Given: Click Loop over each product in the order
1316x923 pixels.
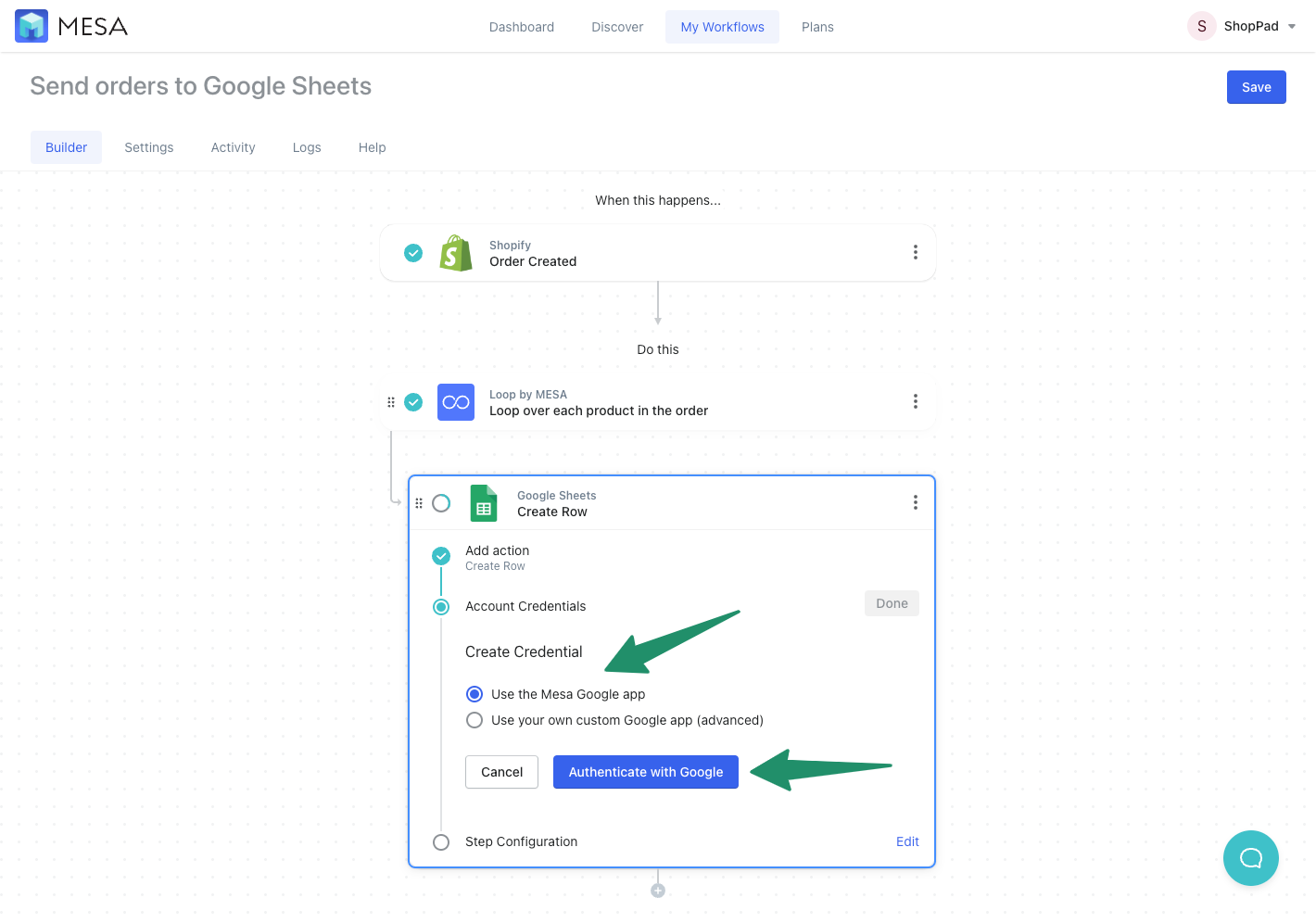Looking at the screenshot, I should pos(599,411).
